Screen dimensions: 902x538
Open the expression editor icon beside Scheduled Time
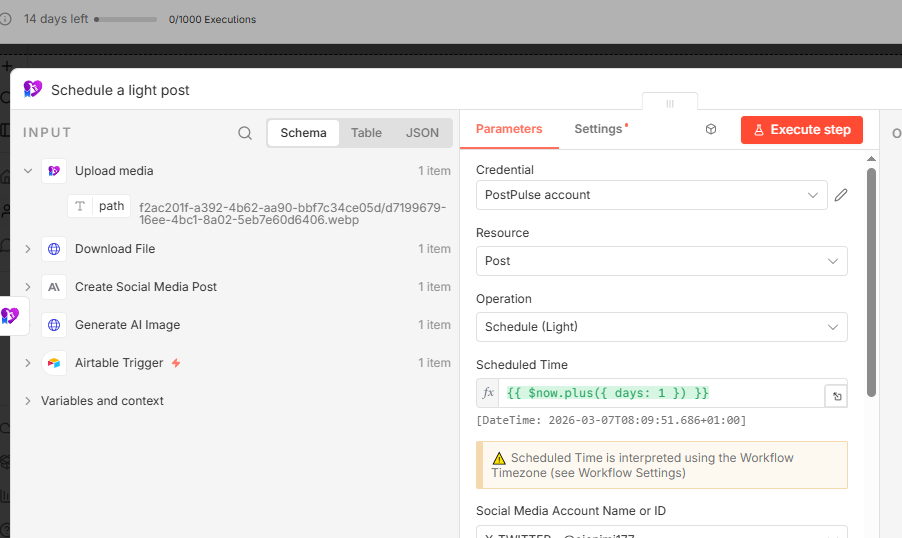click(x=837, y=396)
